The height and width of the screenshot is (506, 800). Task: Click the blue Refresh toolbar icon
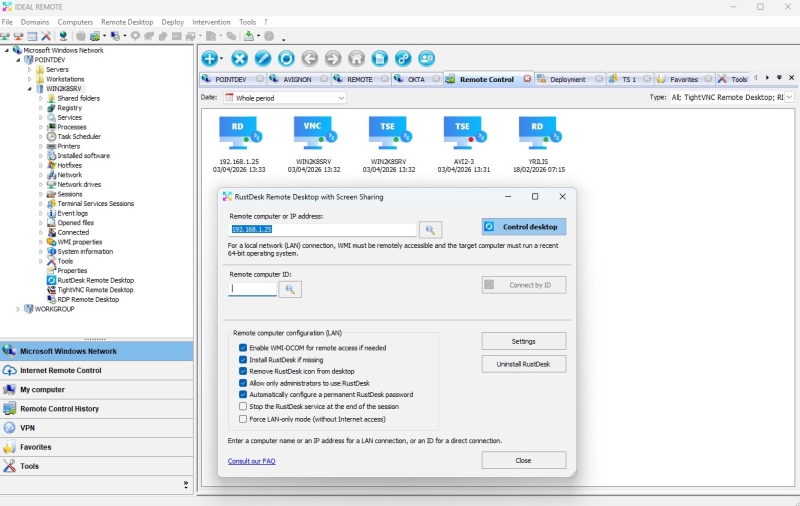[286, 59]
